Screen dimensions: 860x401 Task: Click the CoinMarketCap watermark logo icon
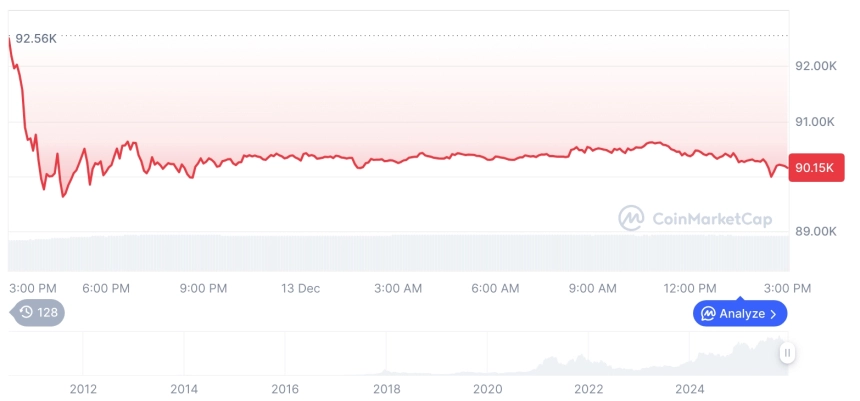coord(631,218)
